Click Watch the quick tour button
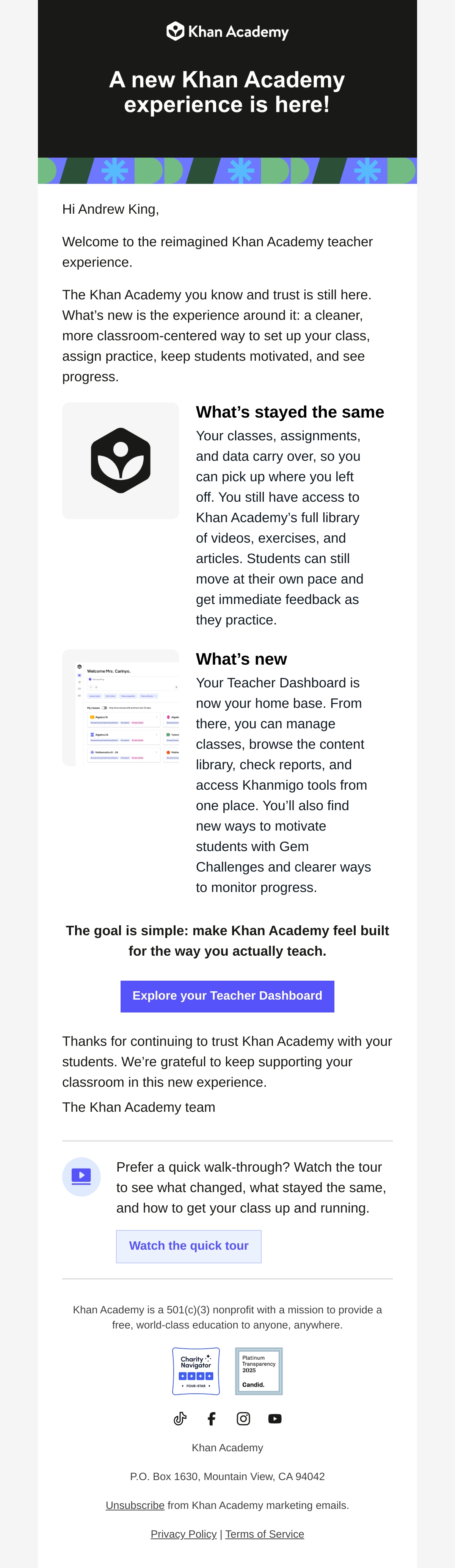The width and height of the screenshot is (455, 1568). (189, 1246)
